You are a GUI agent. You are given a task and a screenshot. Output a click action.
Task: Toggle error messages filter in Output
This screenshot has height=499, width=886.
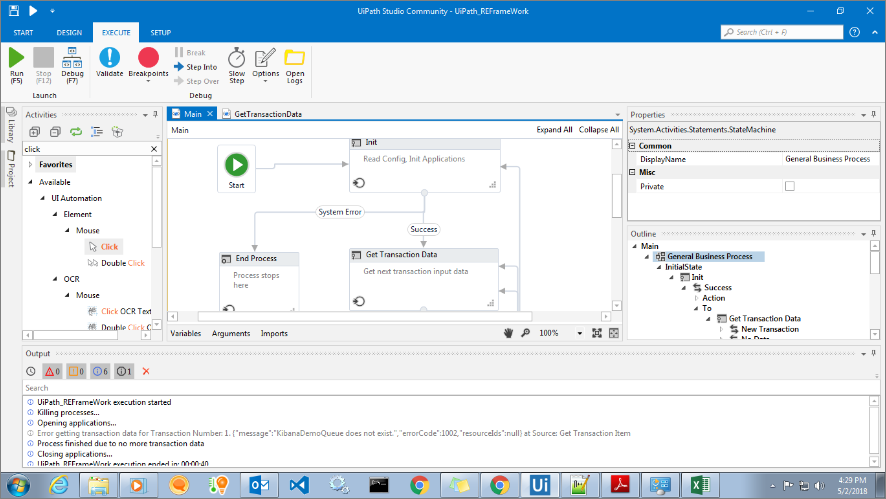(x=50, y=371)
